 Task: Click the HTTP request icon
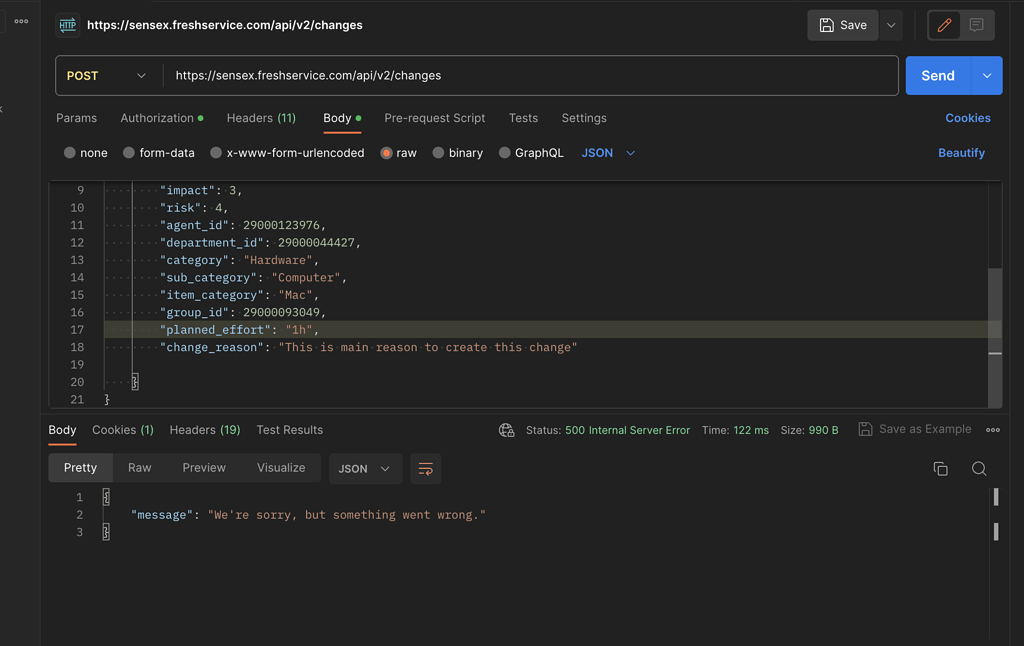(x=68, y=25)
